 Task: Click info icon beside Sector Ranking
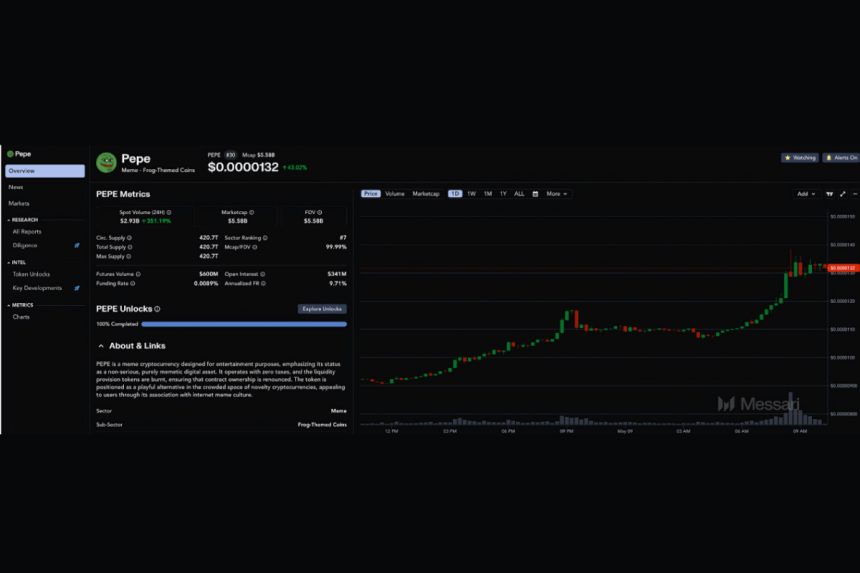(x=265, y=238)
